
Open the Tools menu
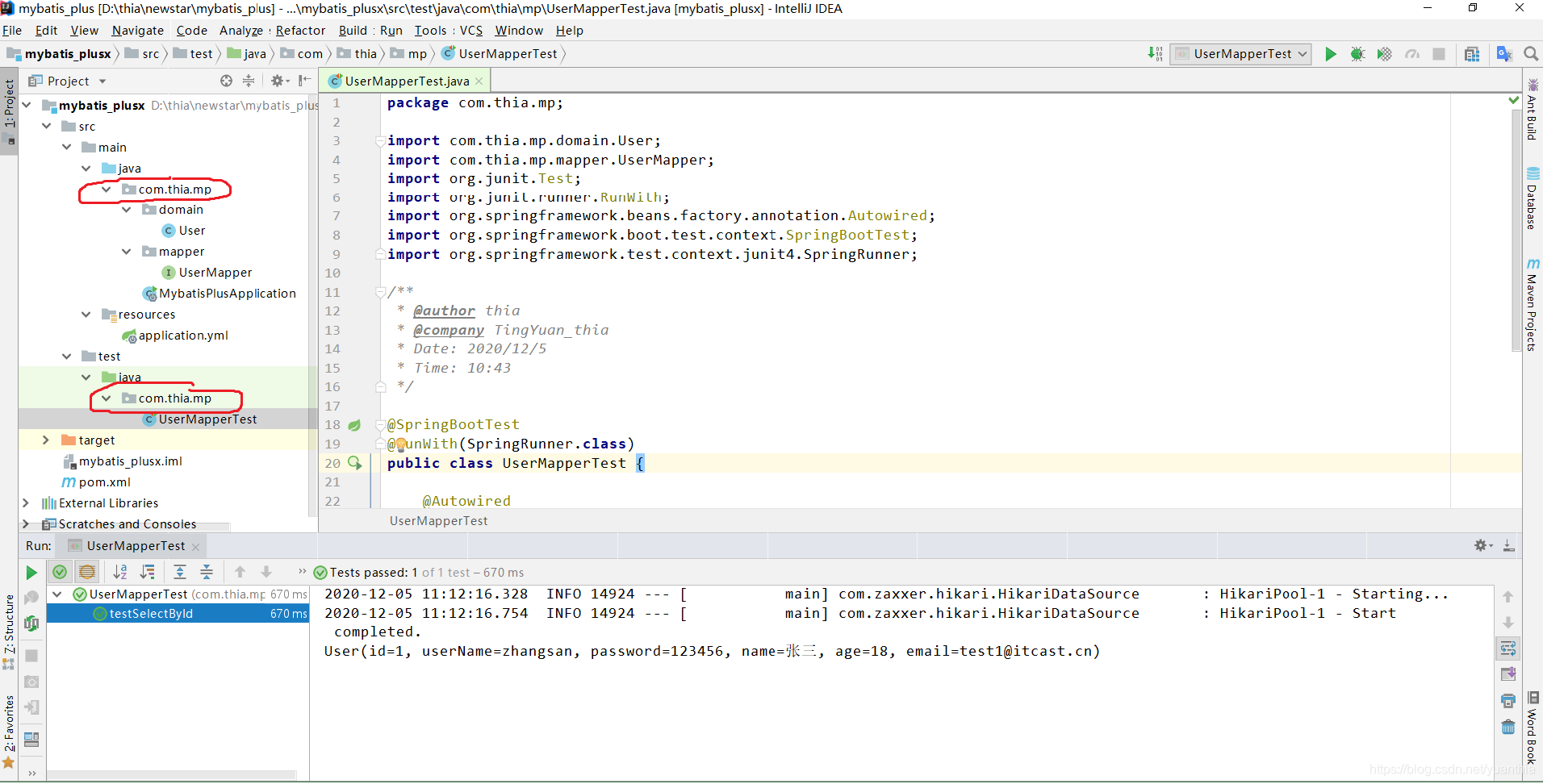tap(430, 31)
